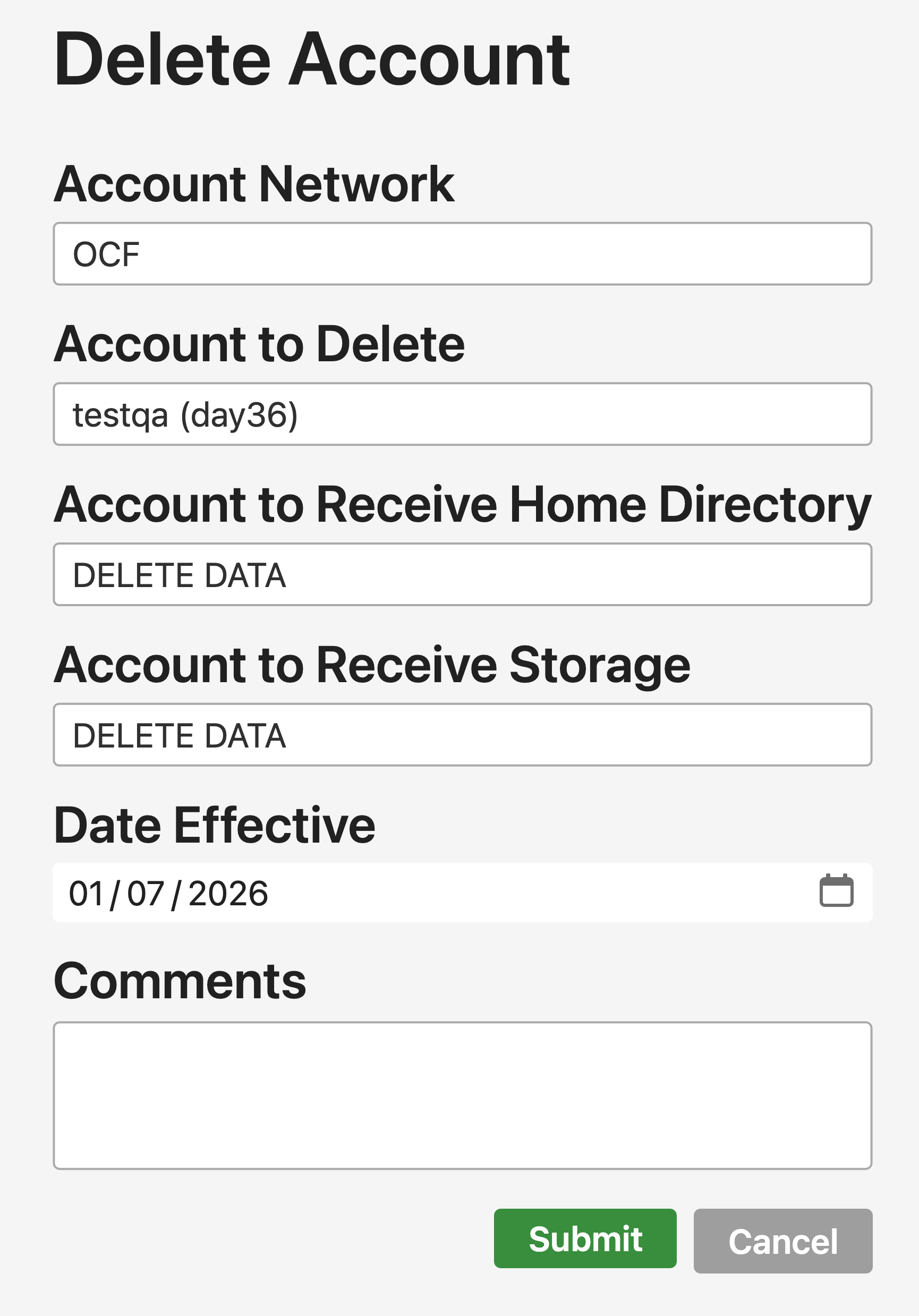Viewport: 919px width, 1316px height.
Task: Select the day segment of the date
Action: 146,894
